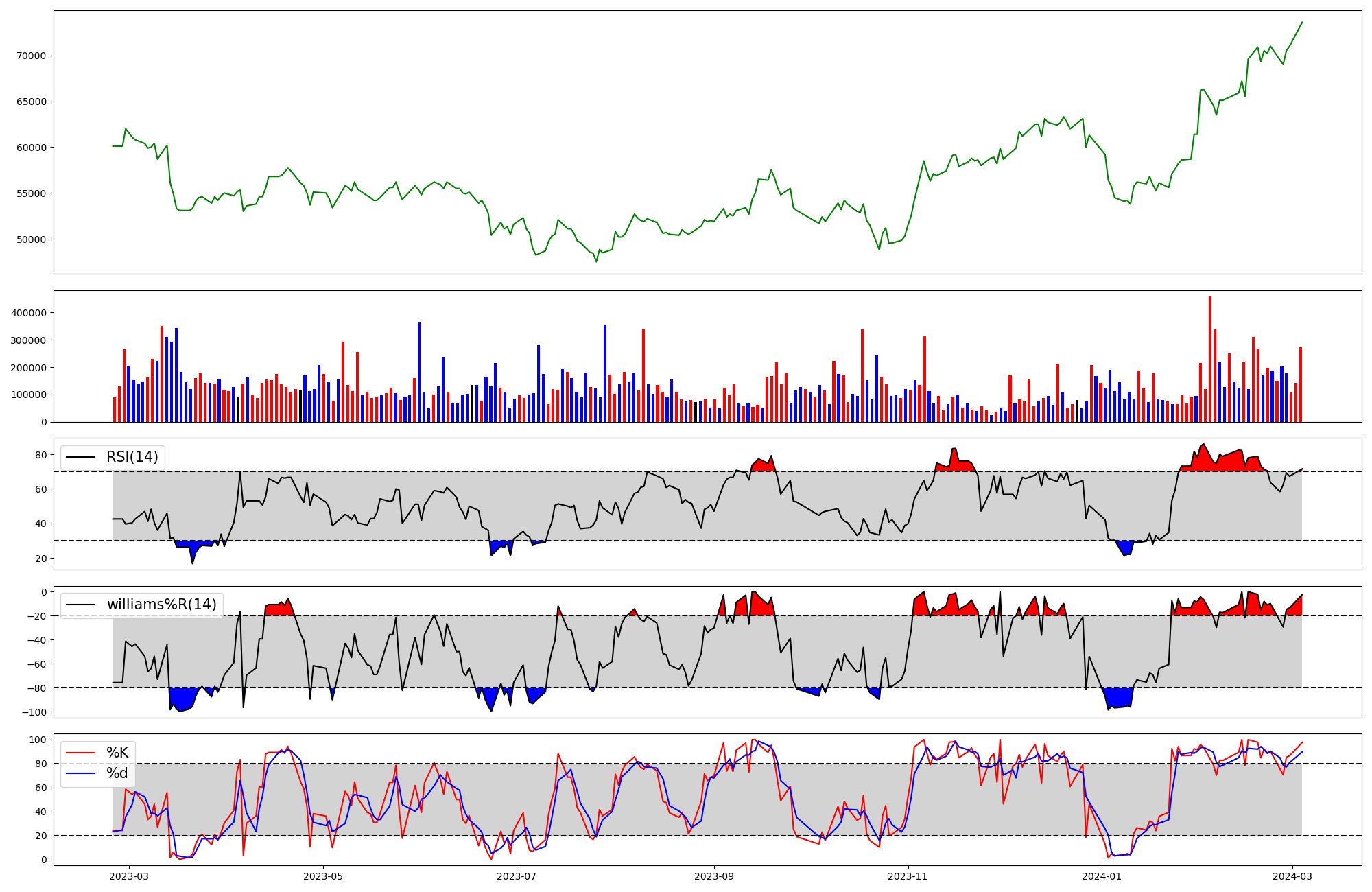Image resolution: width=1372 pixels, height=892 pixels.
Task: Click the -100 label on Williams axis
Action: click(x=34, y=712)
